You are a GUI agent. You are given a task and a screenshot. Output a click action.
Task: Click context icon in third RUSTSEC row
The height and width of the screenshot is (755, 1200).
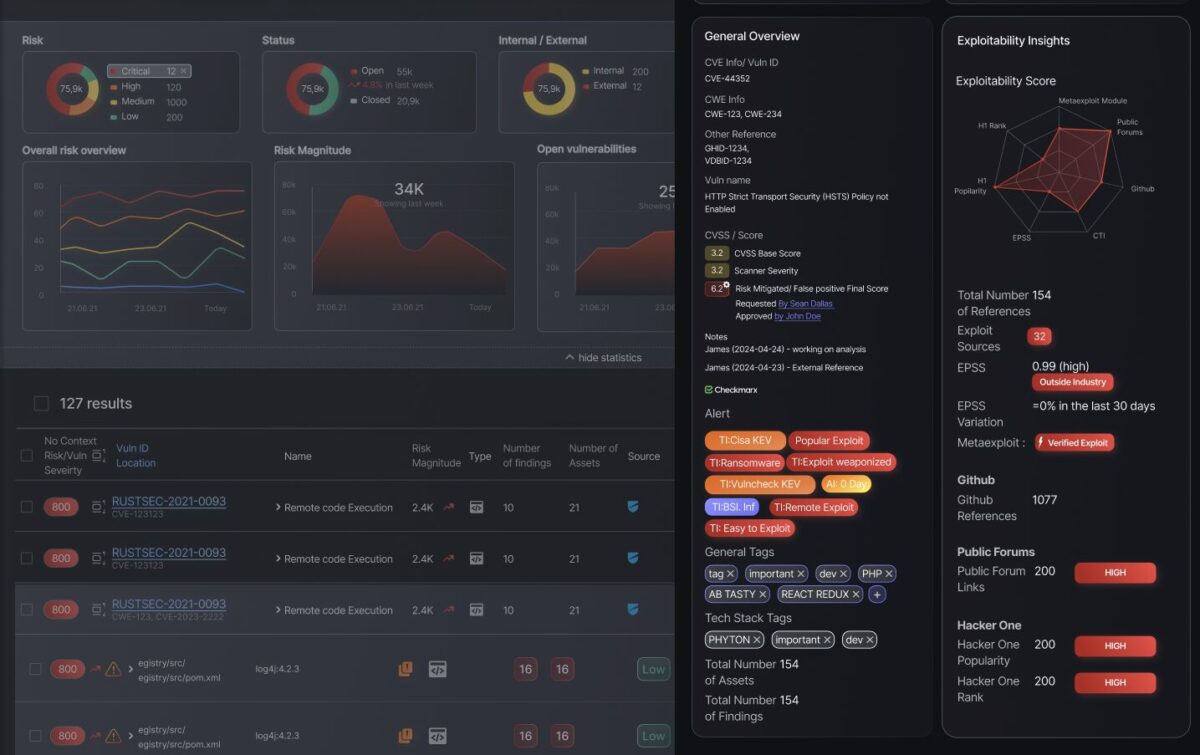[98, 610]
